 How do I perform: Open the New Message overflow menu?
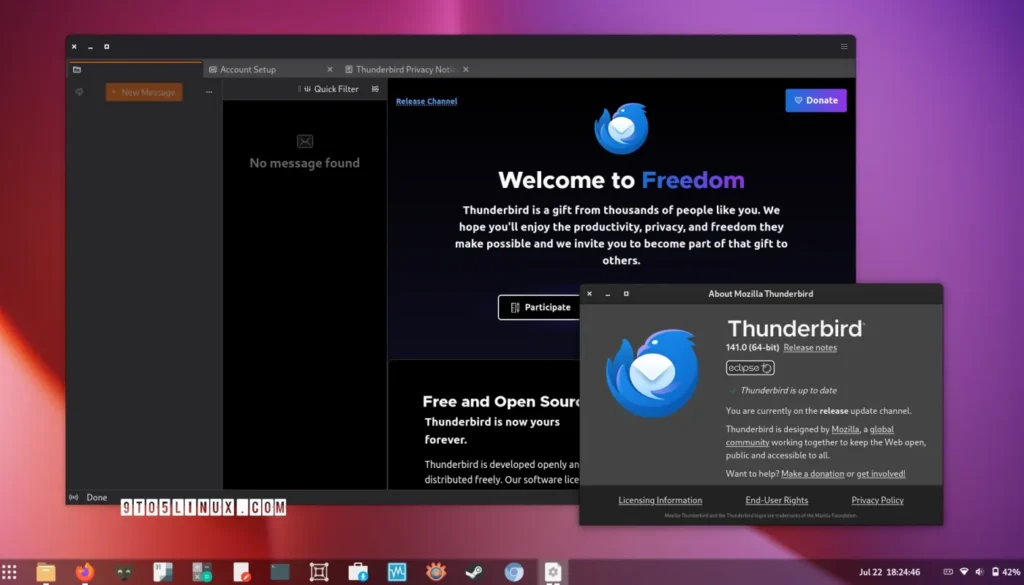[208, 91]
